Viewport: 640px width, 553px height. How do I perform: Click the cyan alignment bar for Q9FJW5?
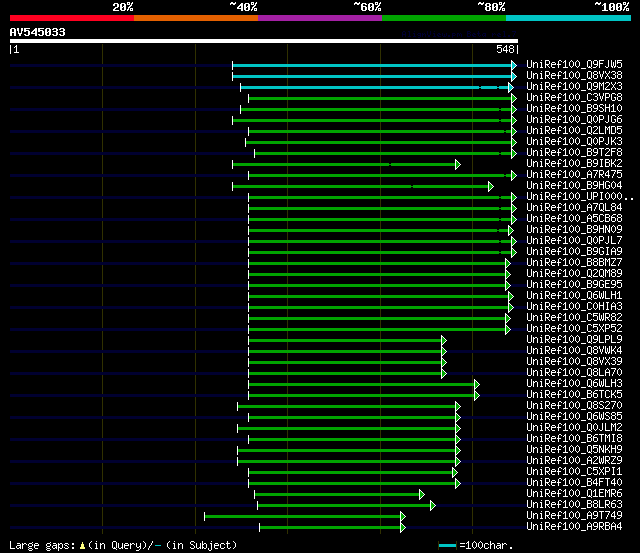pos(372,65)
